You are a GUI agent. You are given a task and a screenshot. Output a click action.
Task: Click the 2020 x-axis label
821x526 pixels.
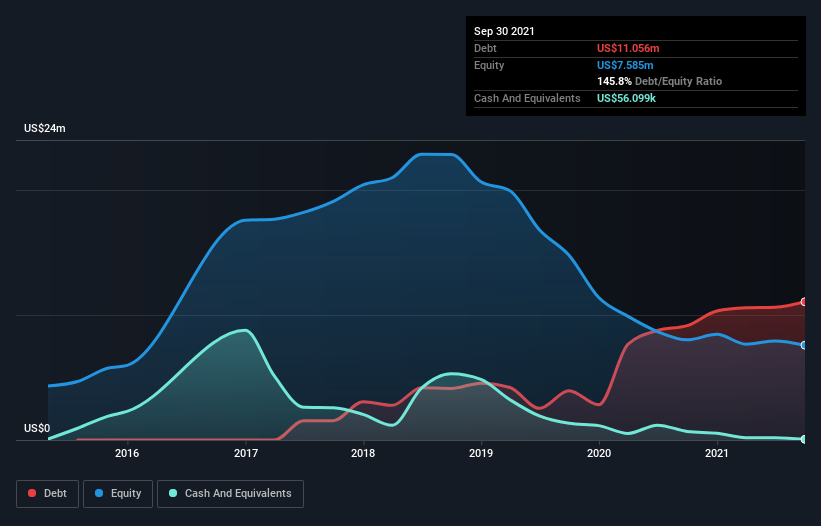tap(599, 453)
